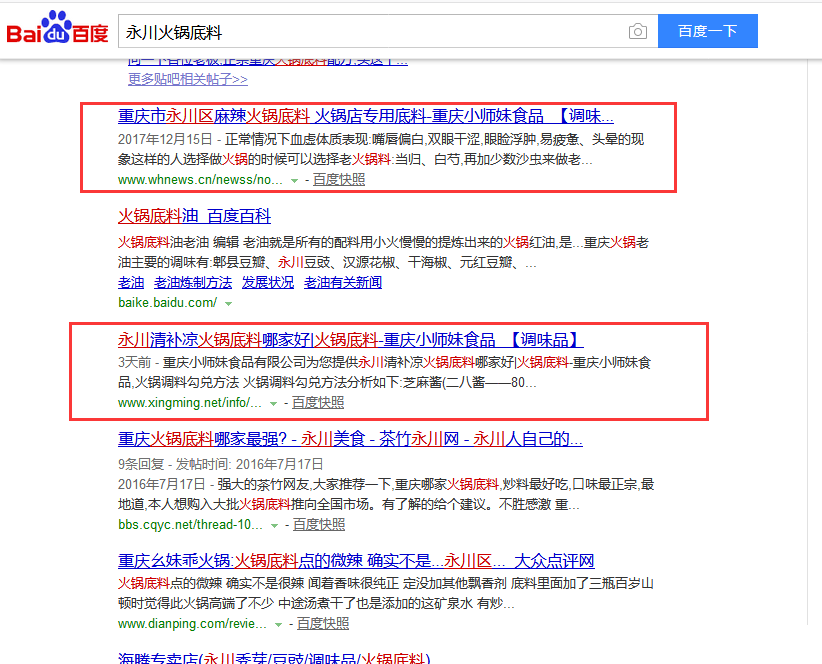Click the 百度一下 search button
Viewport: 822px width, 664px height.
coord(707,31)
